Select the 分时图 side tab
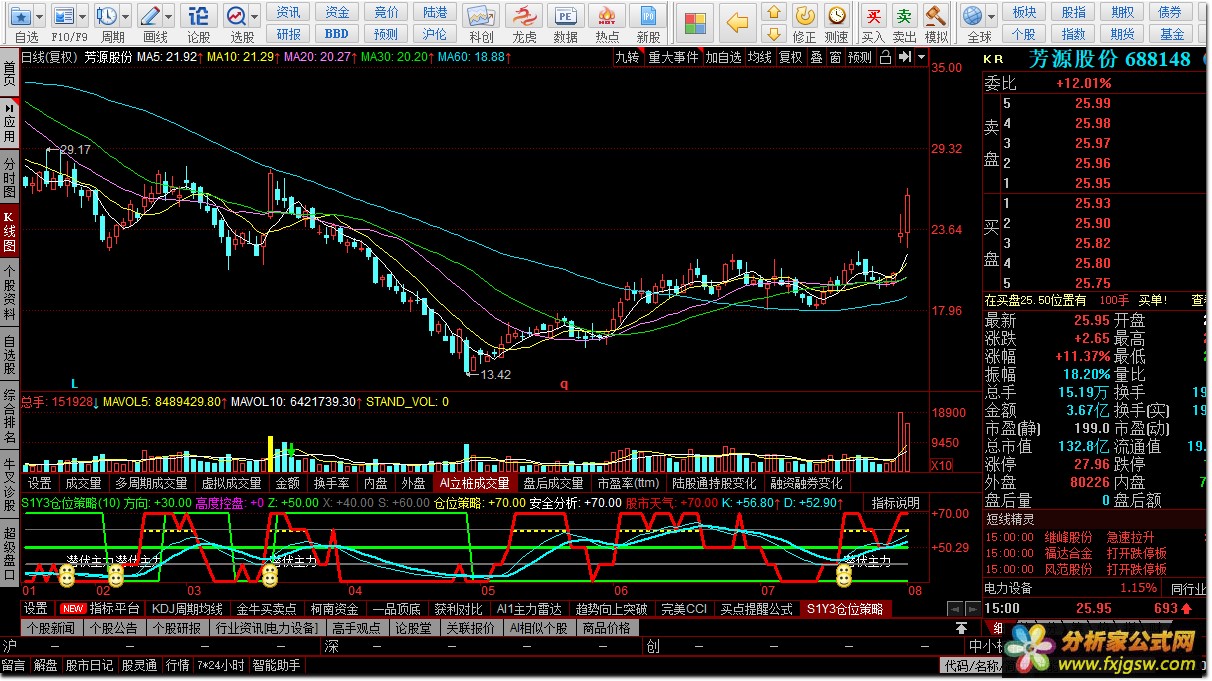This screenshot has height=681, width=1212. pyautogui.click(x=9, y=176)
